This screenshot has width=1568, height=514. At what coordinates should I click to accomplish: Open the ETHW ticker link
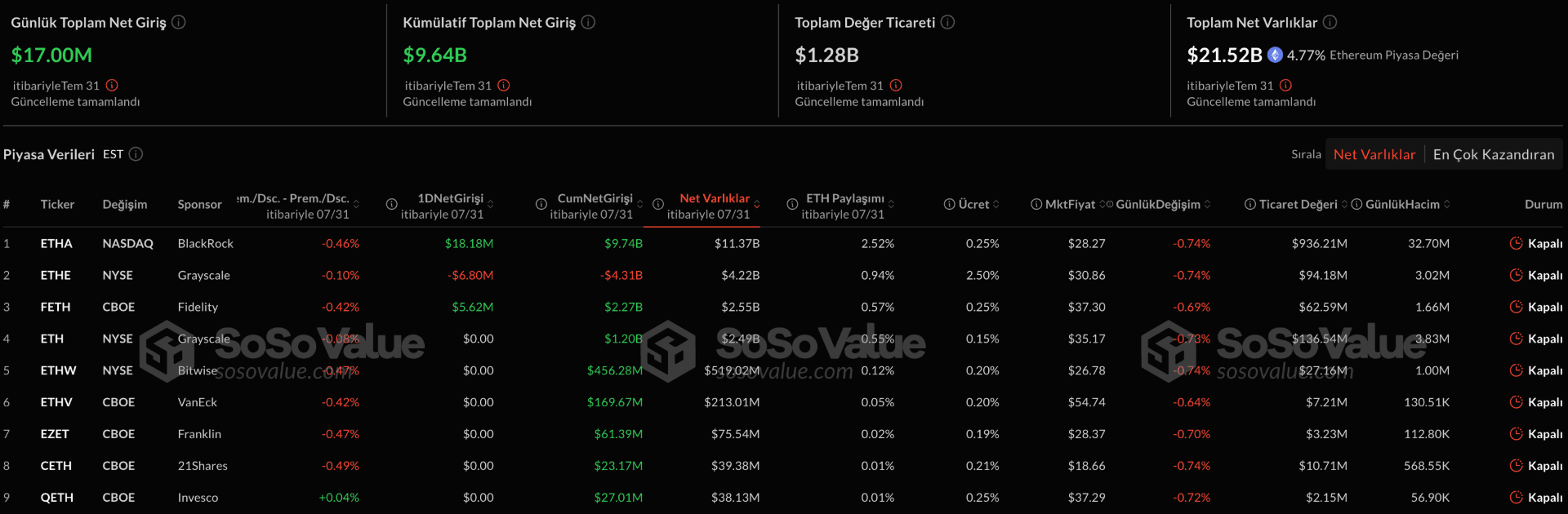(59, 370)
